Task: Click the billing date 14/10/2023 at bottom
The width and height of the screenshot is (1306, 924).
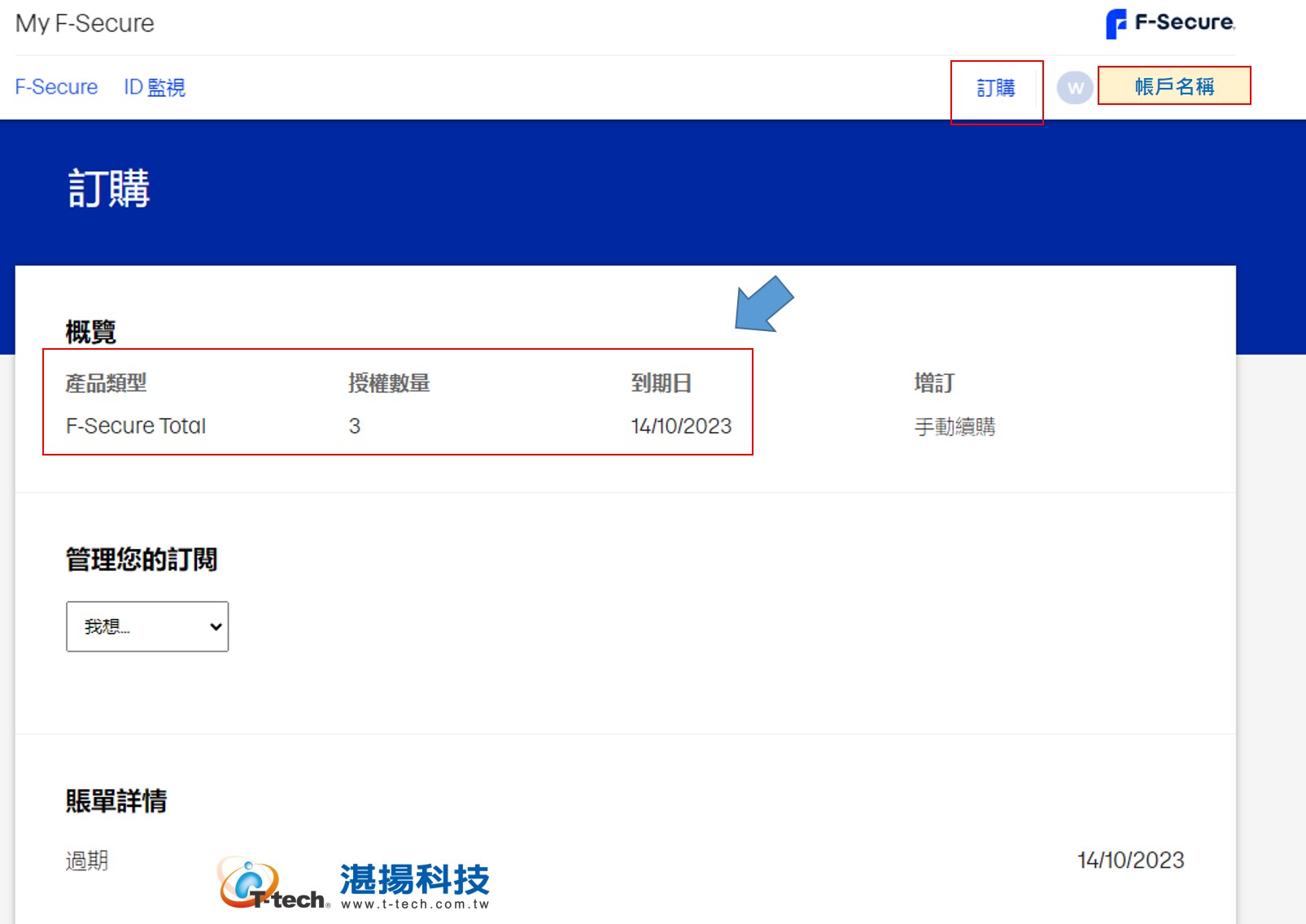Action: [1130, 861]
